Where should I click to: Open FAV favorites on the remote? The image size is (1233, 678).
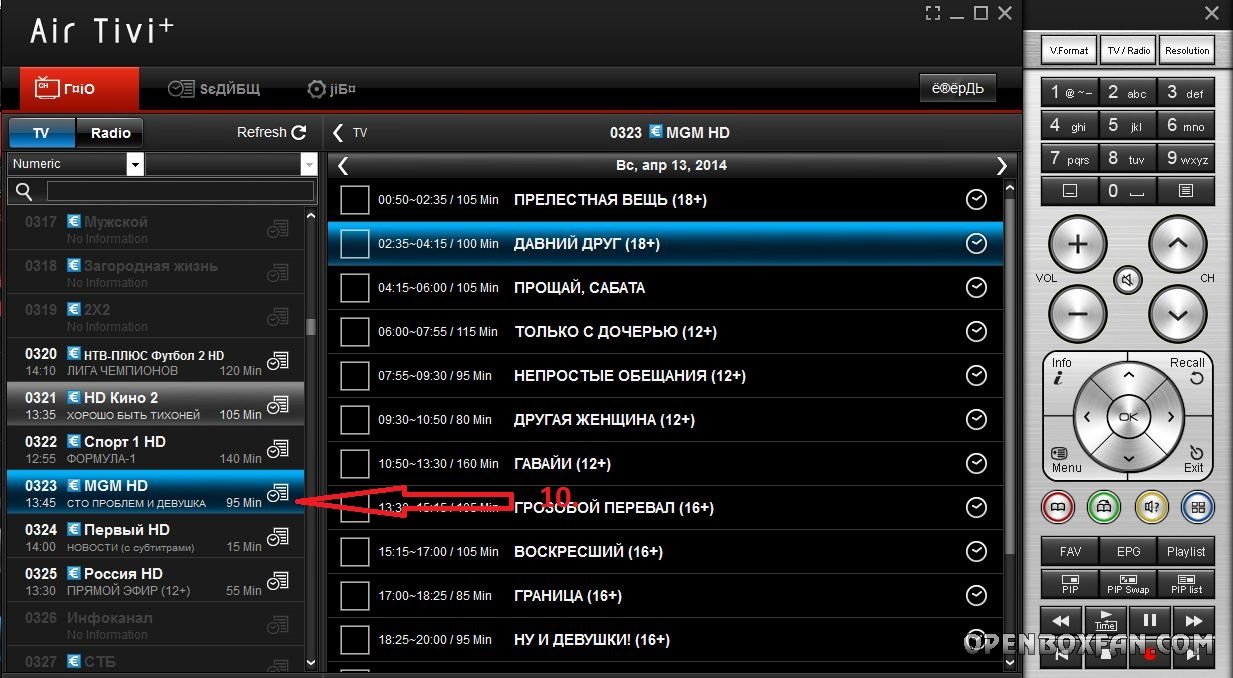[x=1070, y=551]
